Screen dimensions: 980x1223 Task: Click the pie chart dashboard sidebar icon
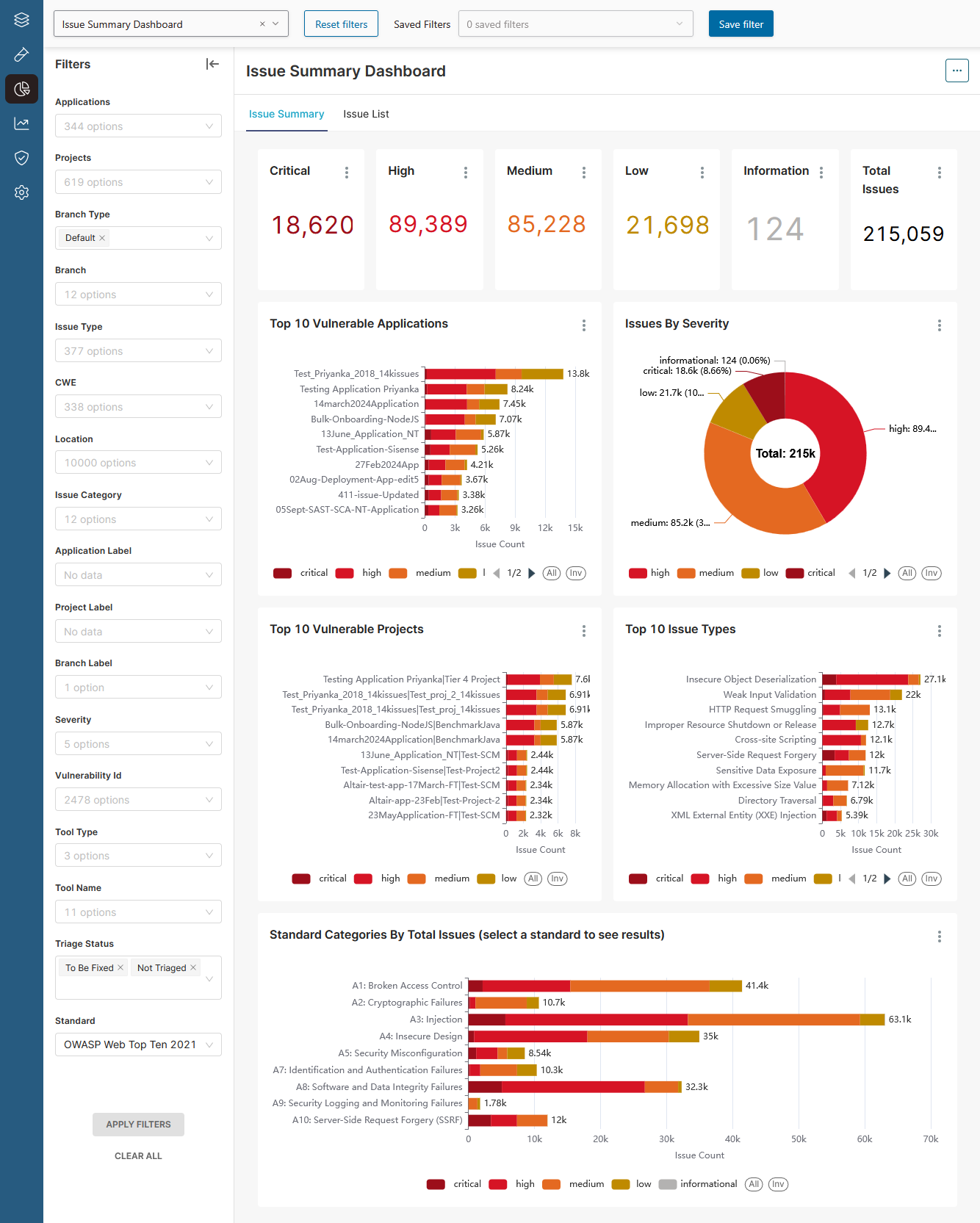[21, 89]
